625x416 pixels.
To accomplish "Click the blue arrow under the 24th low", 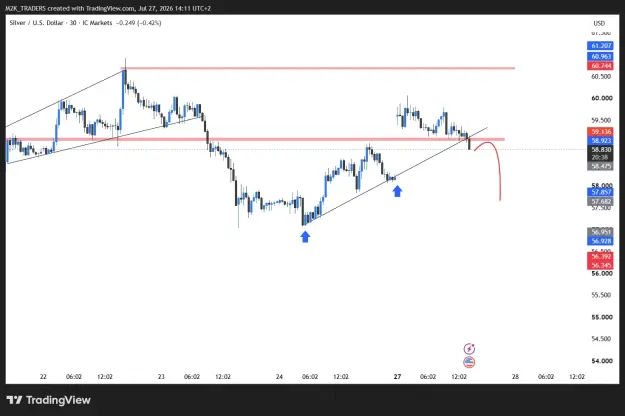I will click(x=305, y=237).
